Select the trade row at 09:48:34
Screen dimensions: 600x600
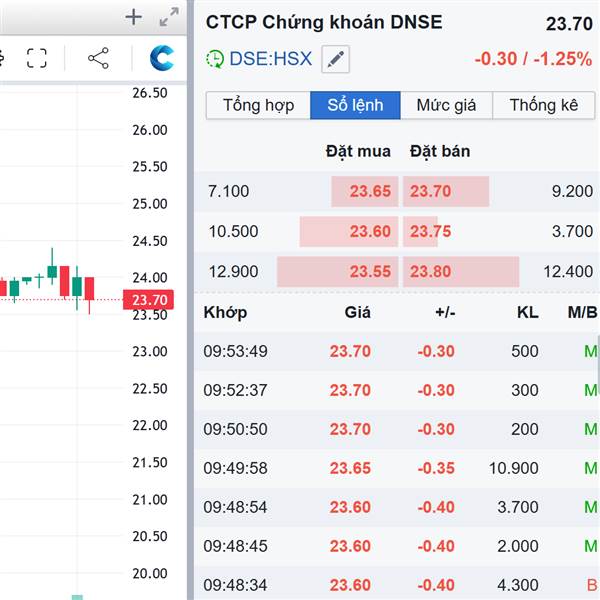(396, 583)
